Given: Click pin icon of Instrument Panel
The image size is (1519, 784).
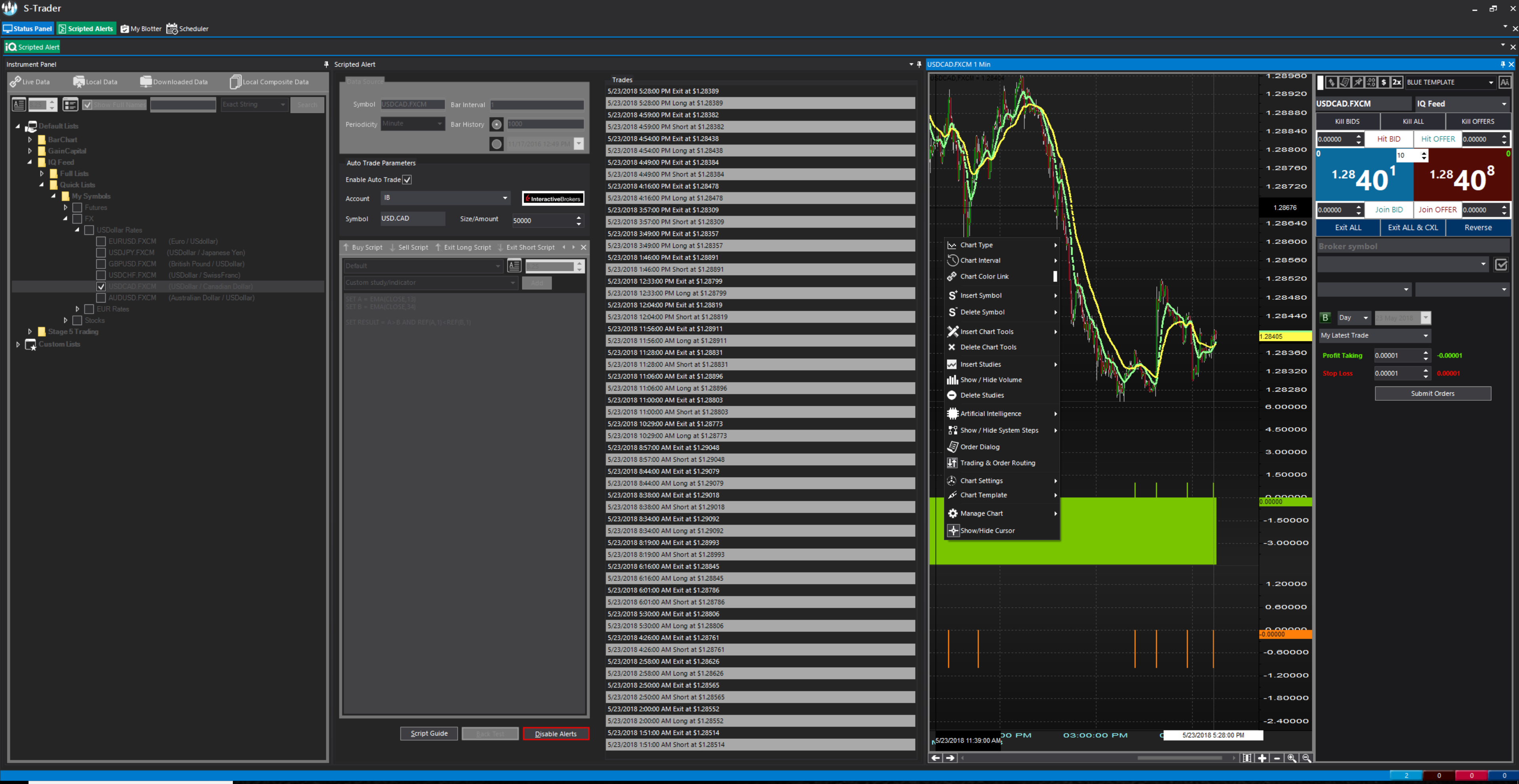Looking at the screenshot, I should 326,64.
